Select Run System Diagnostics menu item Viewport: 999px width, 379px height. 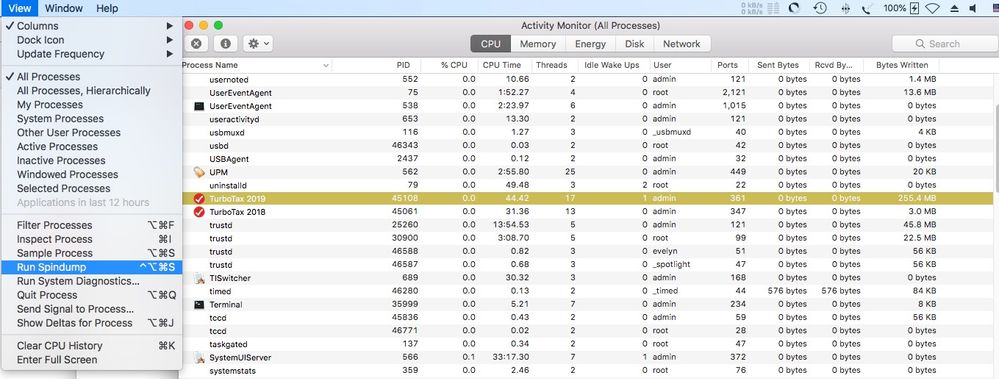[91, 282]
